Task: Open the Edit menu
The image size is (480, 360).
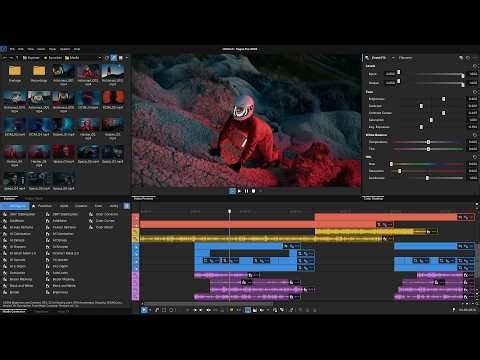Action: (x=21, y=49)
